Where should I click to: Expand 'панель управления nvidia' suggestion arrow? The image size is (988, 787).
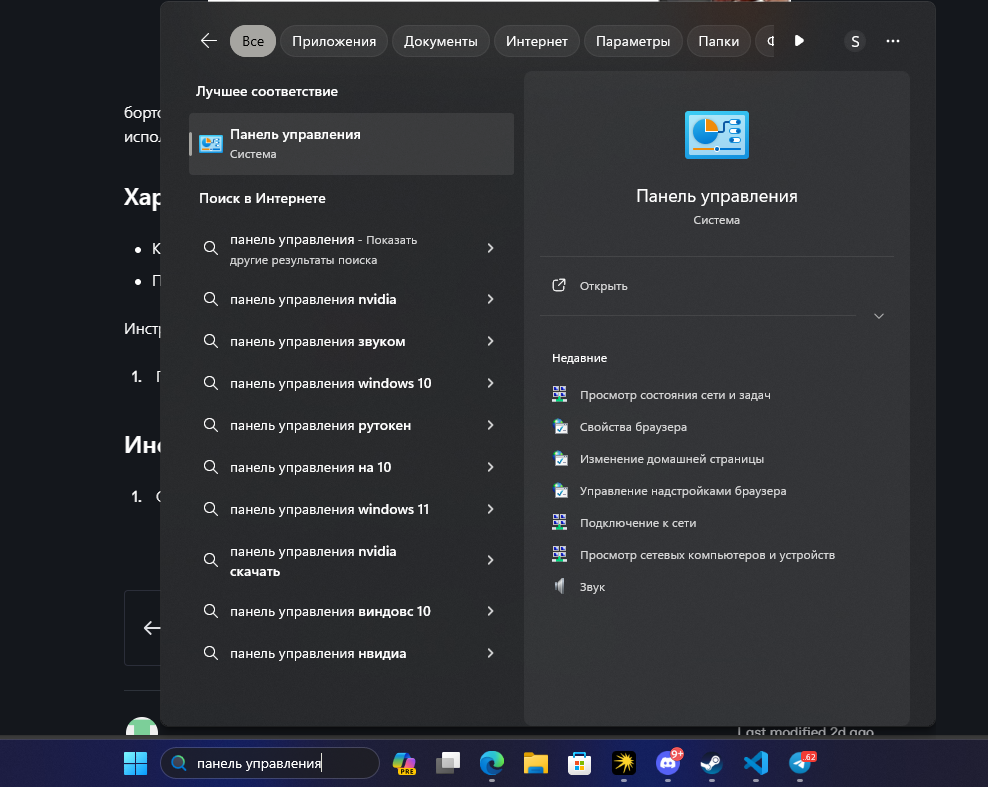pyautogui.click(x=490, y=299)
